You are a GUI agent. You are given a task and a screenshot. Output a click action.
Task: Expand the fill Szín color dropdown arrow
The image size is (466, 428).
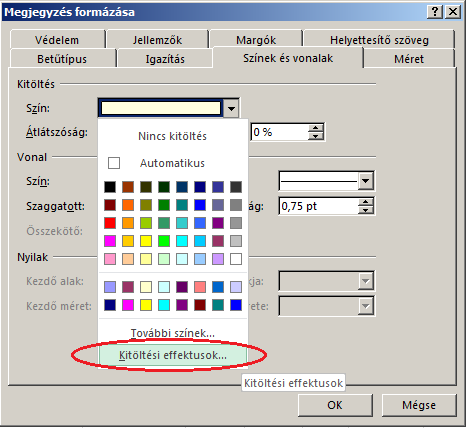point(231,108)
